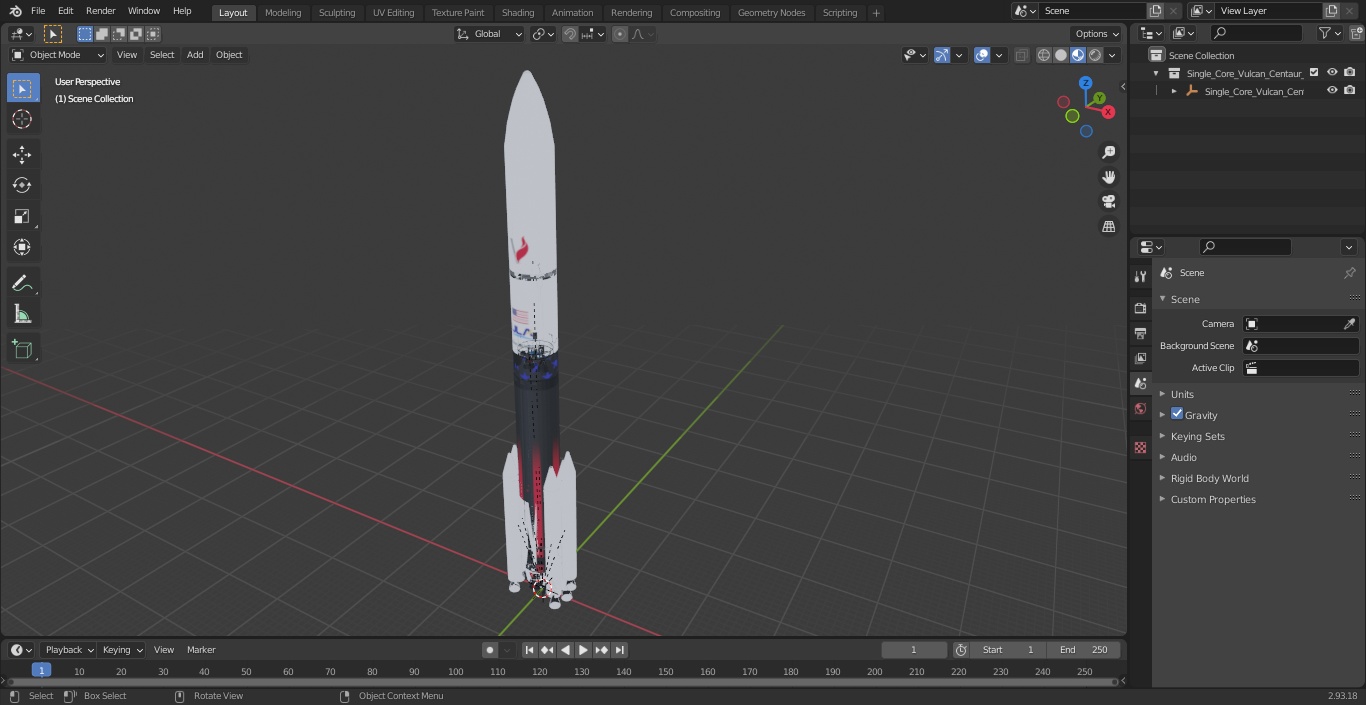
Task: Open the Global transform orientation dropdown
Action: click(490, 34)
